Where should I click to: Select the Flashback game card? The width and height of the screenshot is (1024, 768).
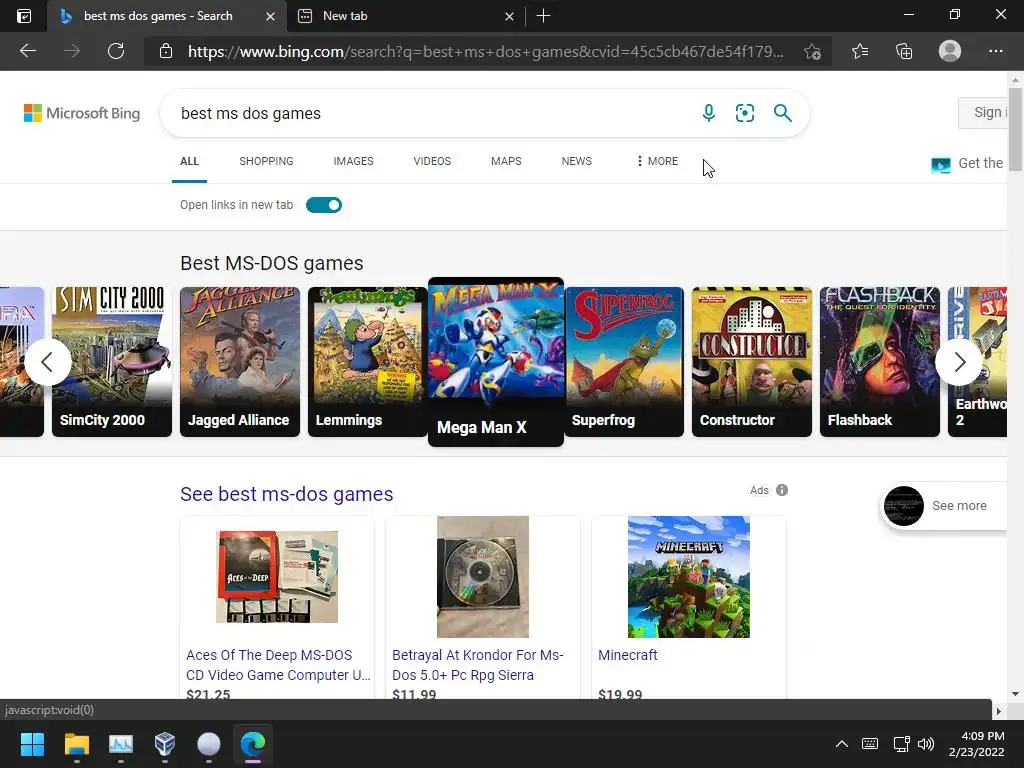tap(880, 362)
